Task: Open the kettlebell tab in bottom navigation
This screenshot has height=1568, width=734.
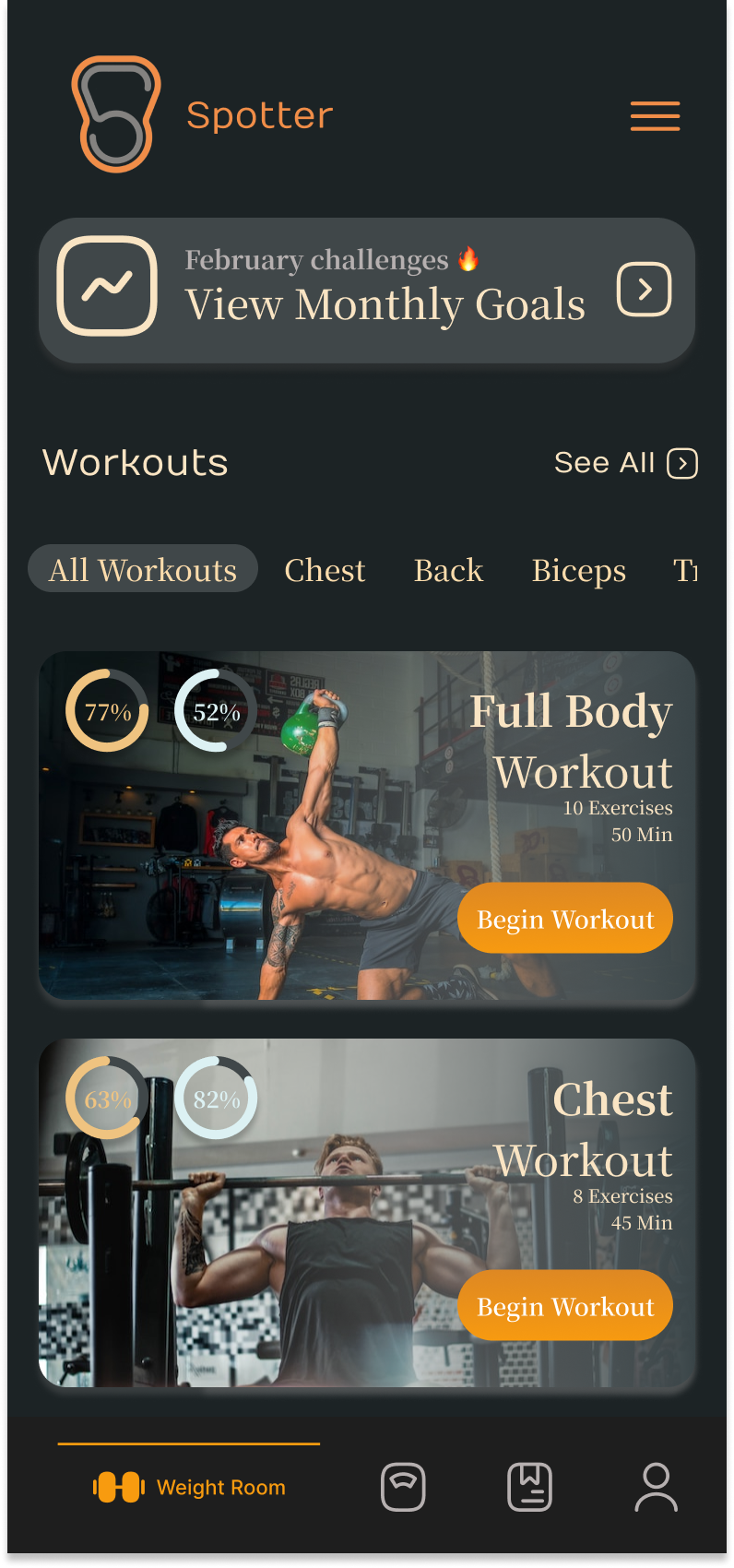Action: 403,1487
